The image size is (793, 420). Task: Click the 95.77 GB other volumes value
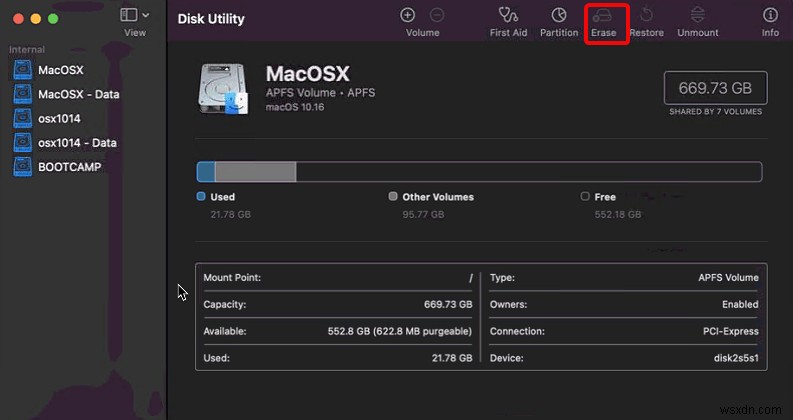(423, 215)
